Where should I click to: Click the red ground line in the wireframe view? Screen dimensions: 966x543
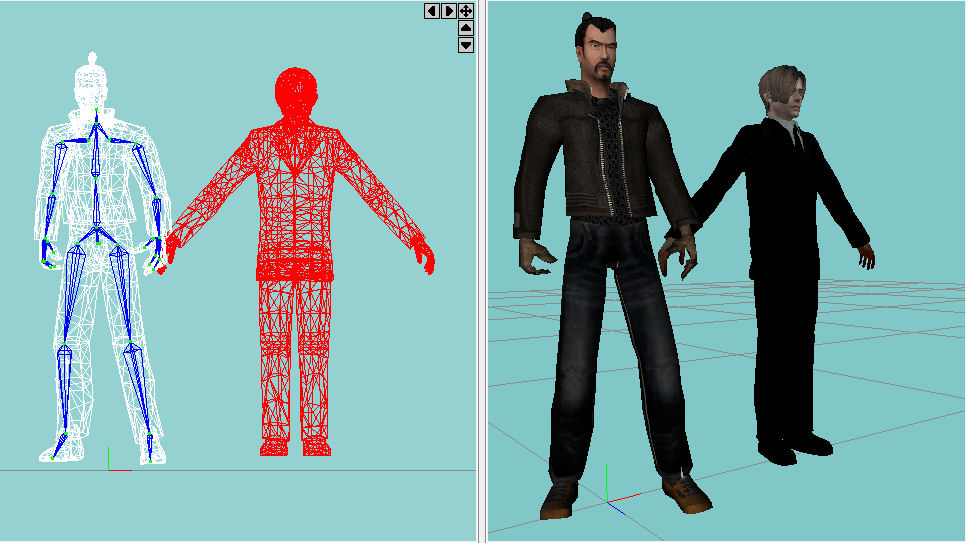pyautogui.click(x=300, y=470)
